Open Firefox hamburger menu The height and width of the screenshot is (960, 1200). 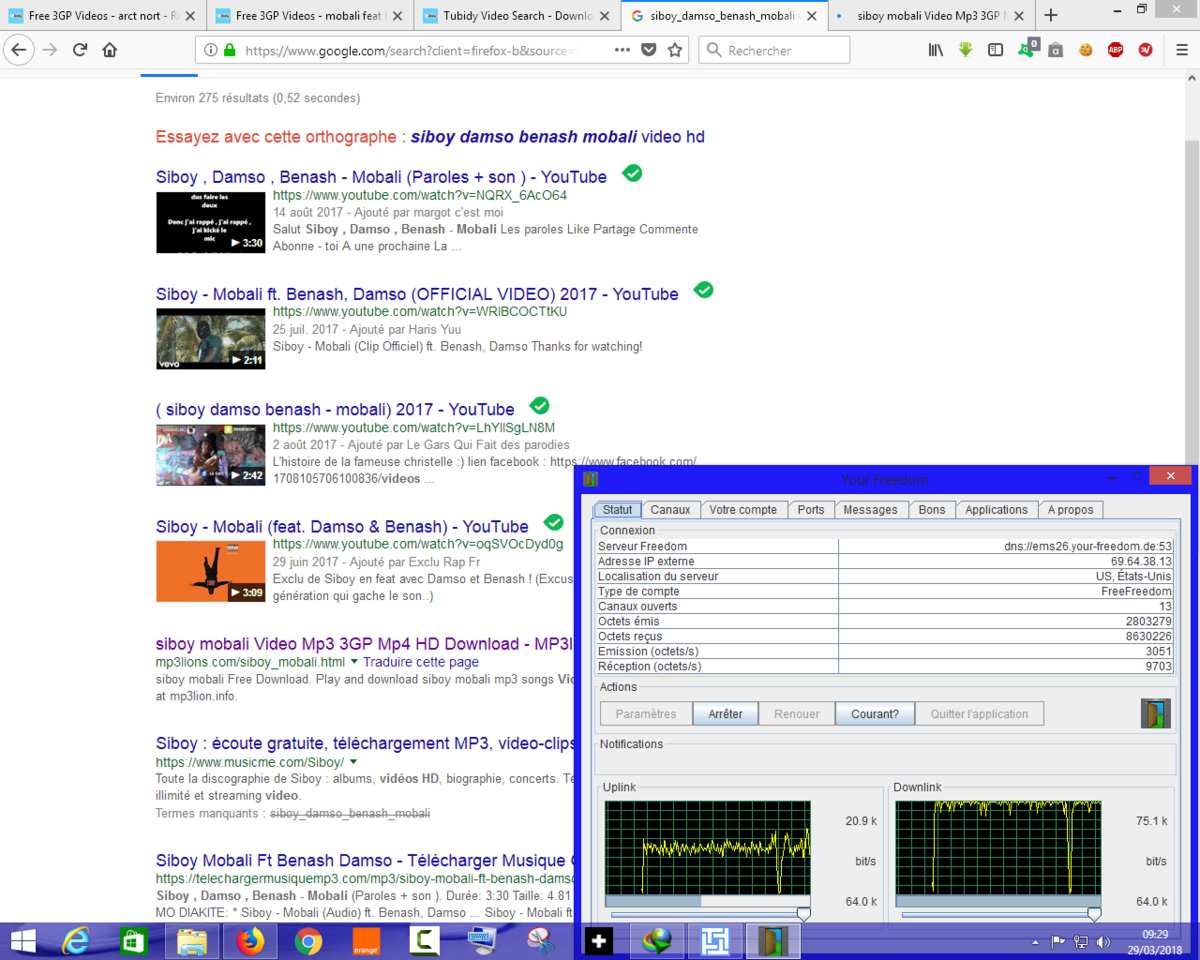pyautogui.click(x=1181, y=50)
